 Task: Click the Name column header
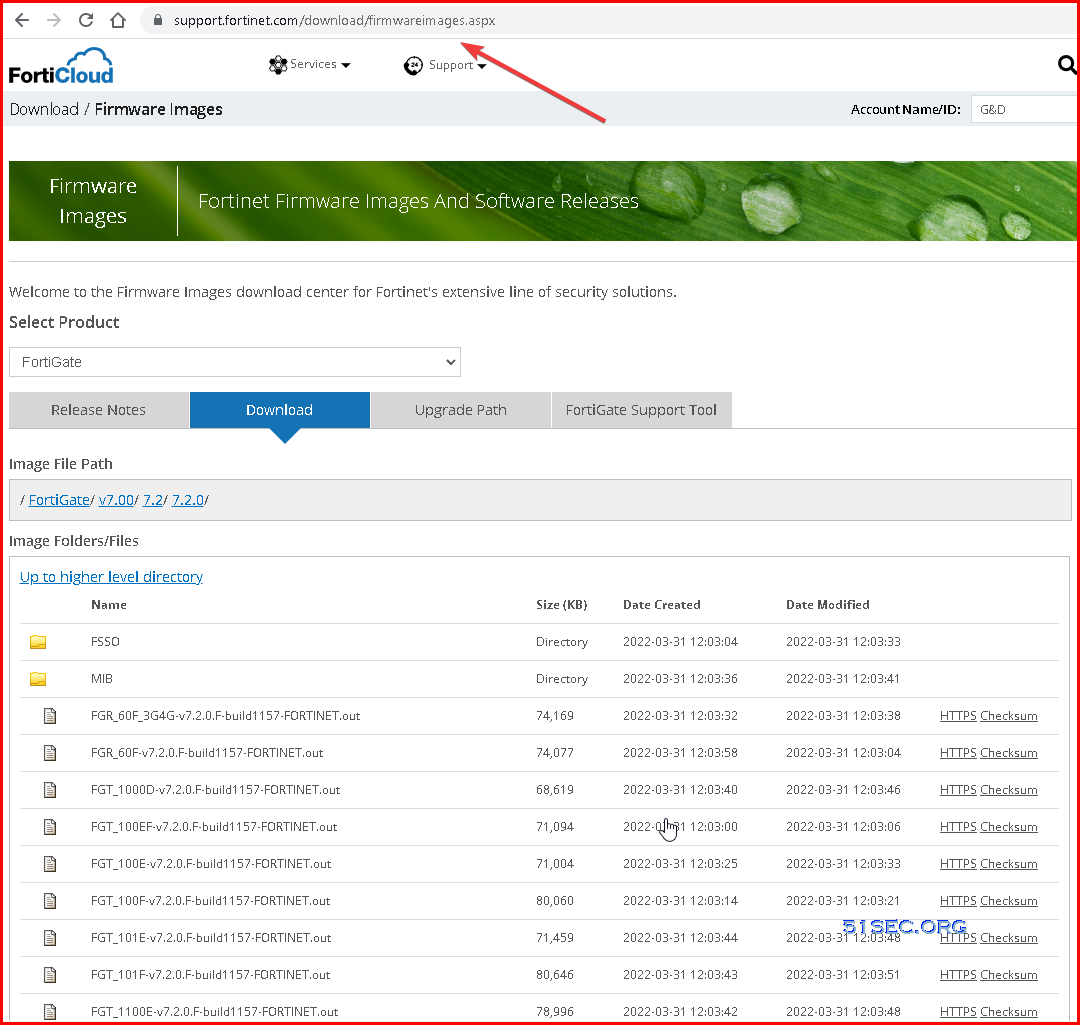click(x=109, y=605)
